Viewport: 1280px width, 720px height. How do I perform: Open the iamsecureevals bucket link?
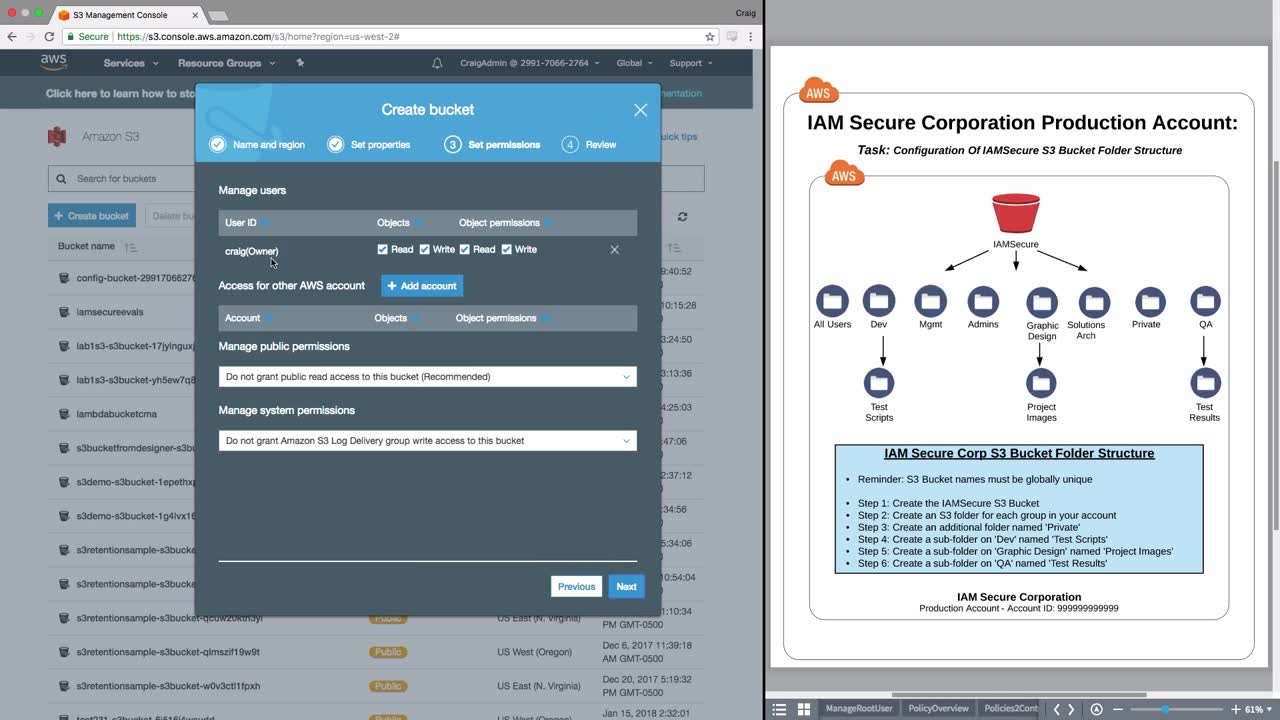[110, 312]
